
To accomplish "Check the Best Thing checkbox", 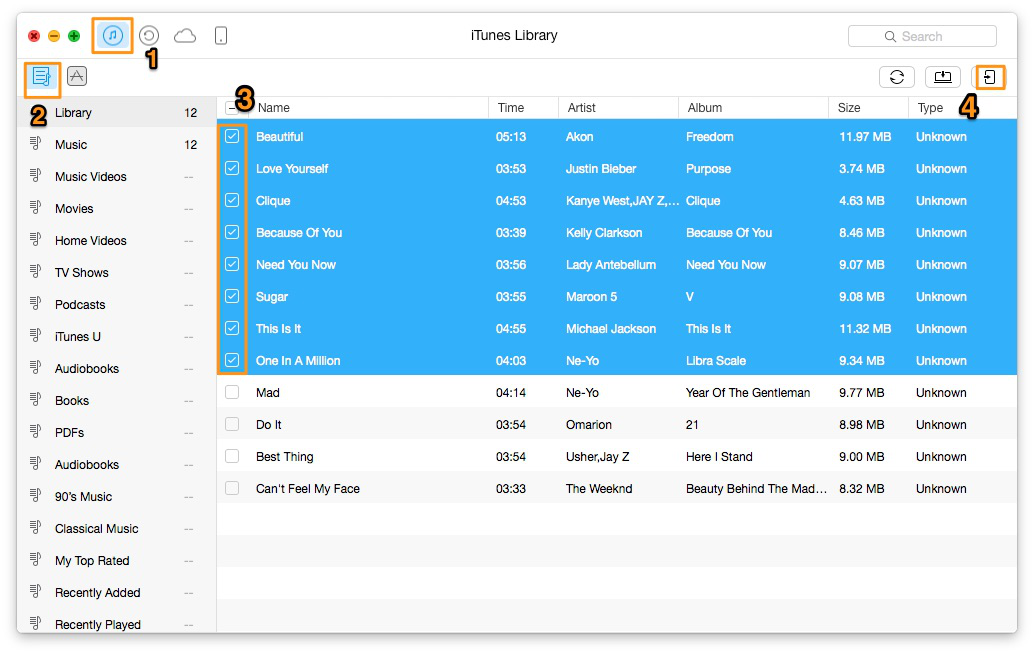I will pos(232,456).
